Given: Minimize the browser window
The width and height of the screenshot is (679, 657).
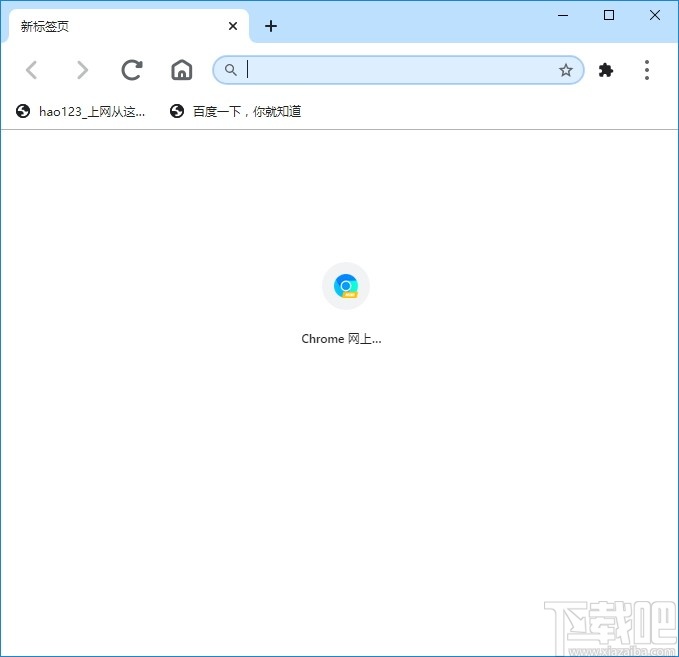Looking at the screenshot, I should pyautogui.click(x=563, y=16).
